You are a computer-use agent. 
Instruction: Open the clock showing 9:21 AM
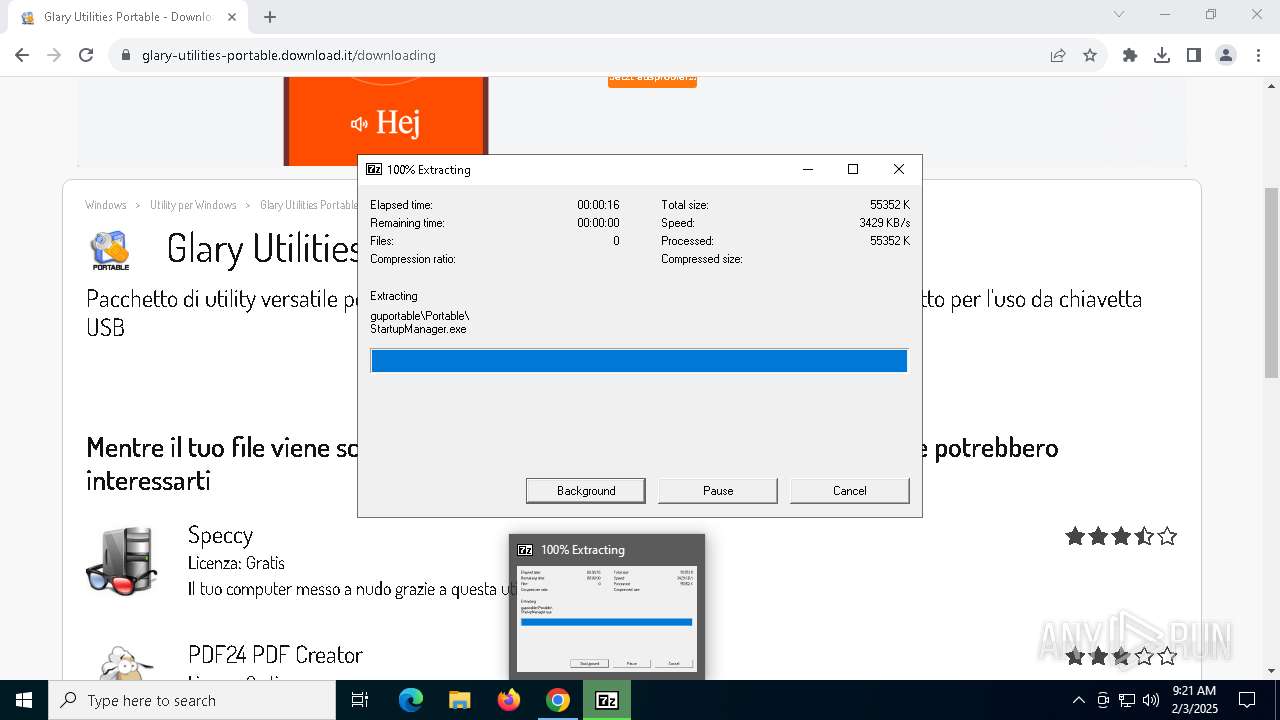(x=1194, y=700)
